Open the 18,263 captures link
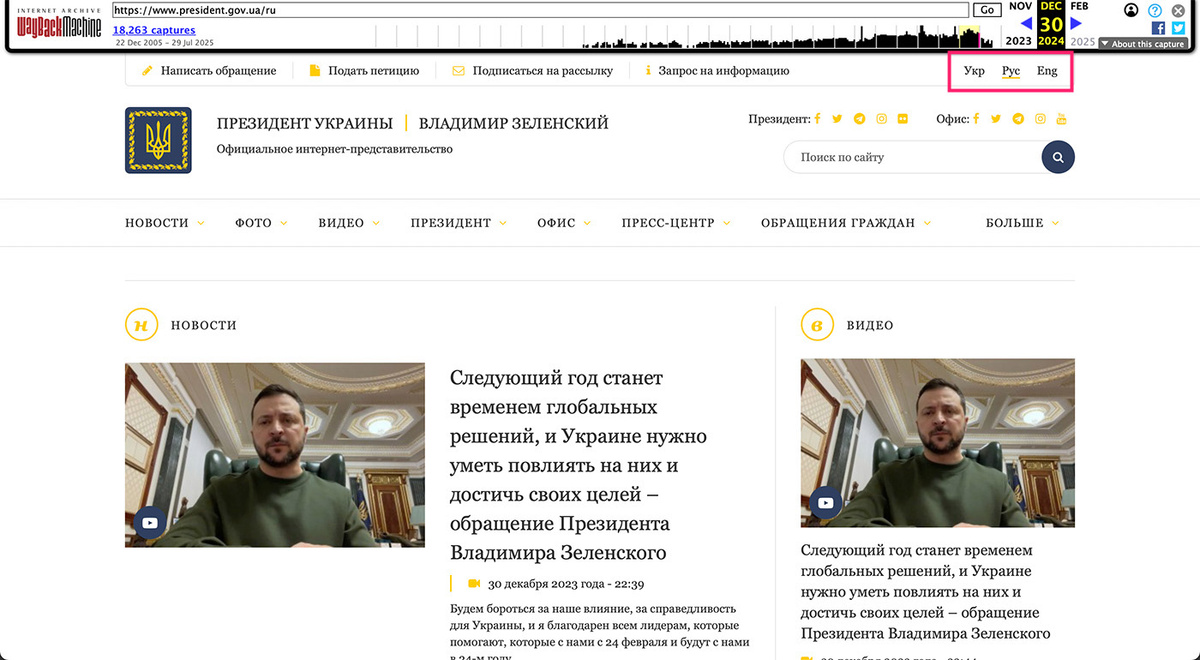The height and width of the screenshot is (660, 1200). [153, 30]
